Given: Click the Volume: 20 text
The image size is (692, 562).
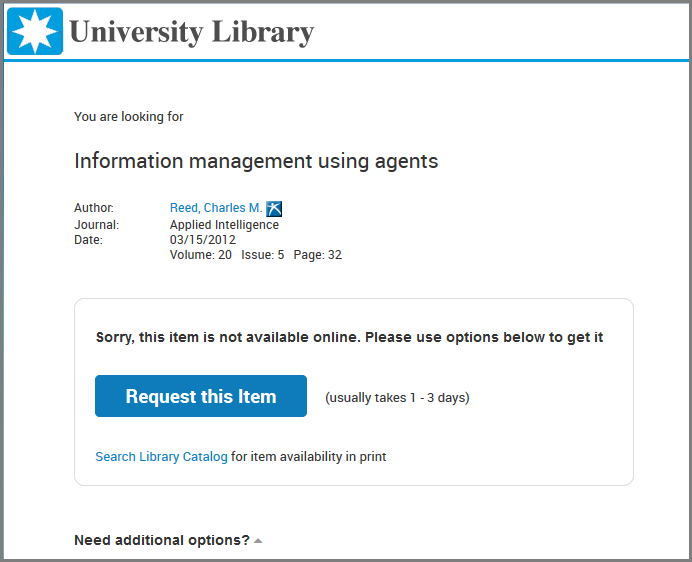Looking at the screenshot, I should [201, 255].
